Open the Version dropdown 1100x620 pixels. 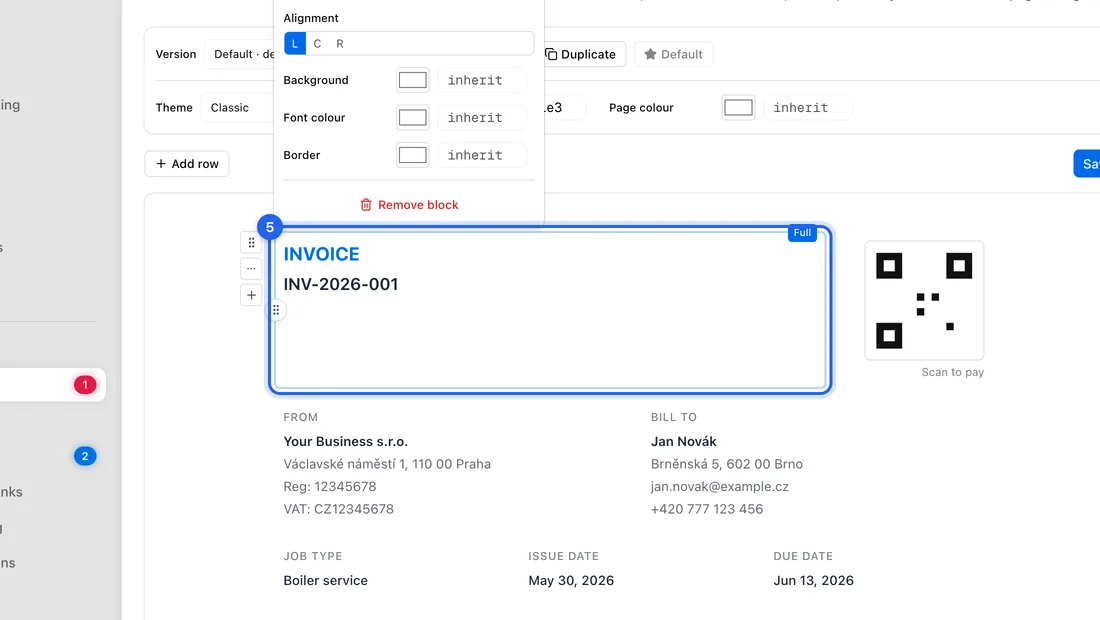240,54
